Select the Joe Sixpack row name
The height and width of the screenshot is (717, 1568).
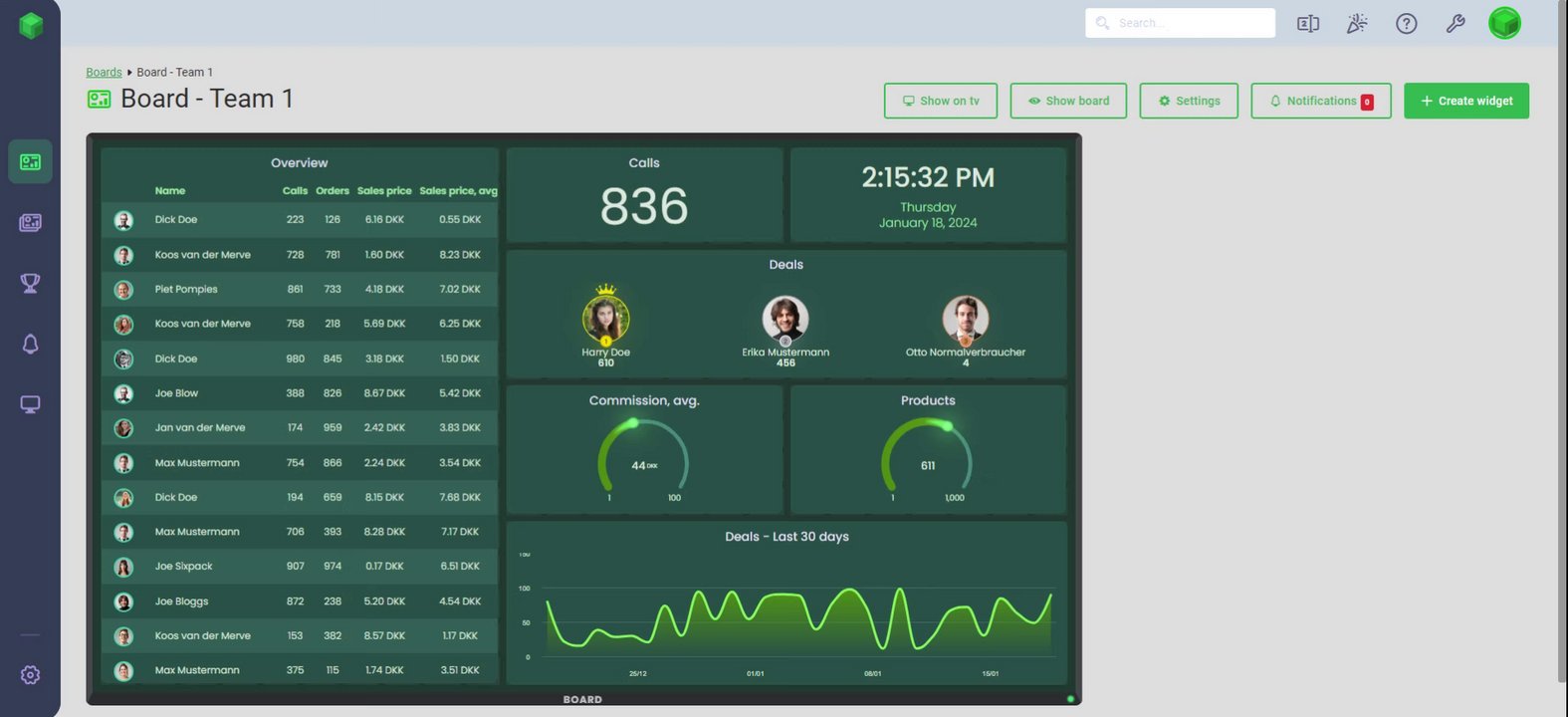(183, 566)
